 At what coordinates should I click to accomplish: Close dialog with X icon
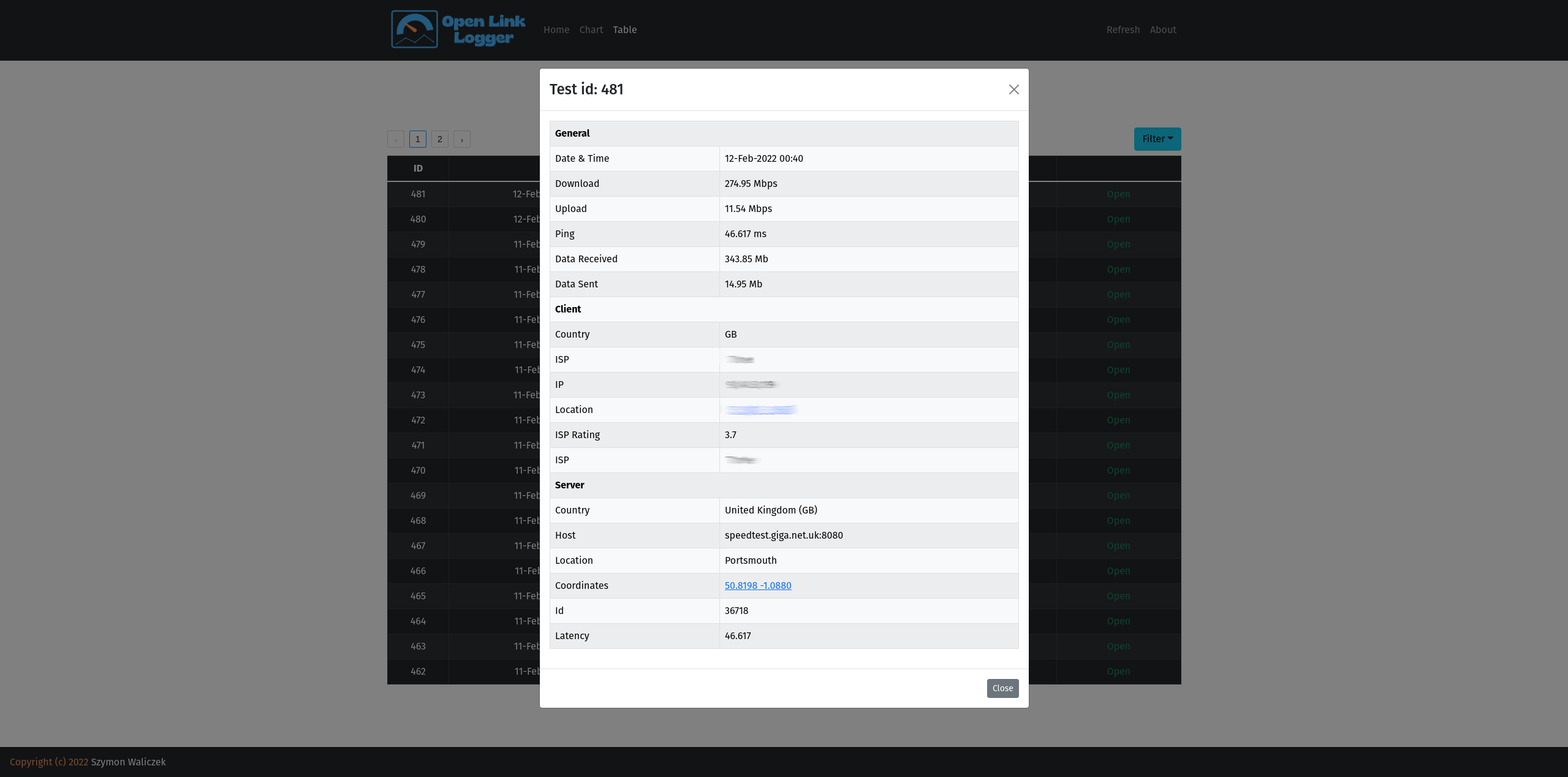[1013, 89]
